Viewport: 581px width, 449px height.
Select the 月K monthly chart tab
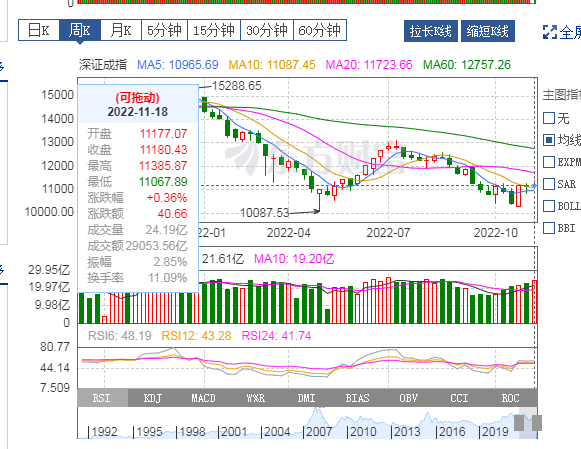coord(121,30)
